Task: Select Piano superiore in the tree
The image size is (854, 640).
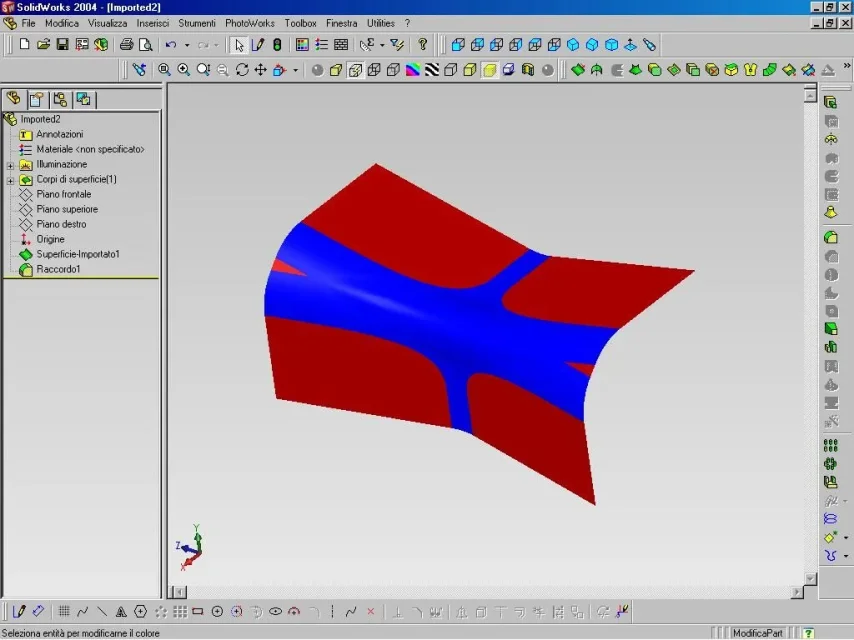Action: point(67,209)
